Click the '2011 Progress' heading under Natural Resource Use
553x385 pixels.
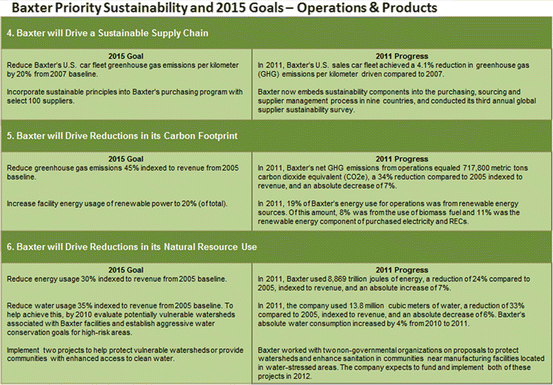(402, 270)
